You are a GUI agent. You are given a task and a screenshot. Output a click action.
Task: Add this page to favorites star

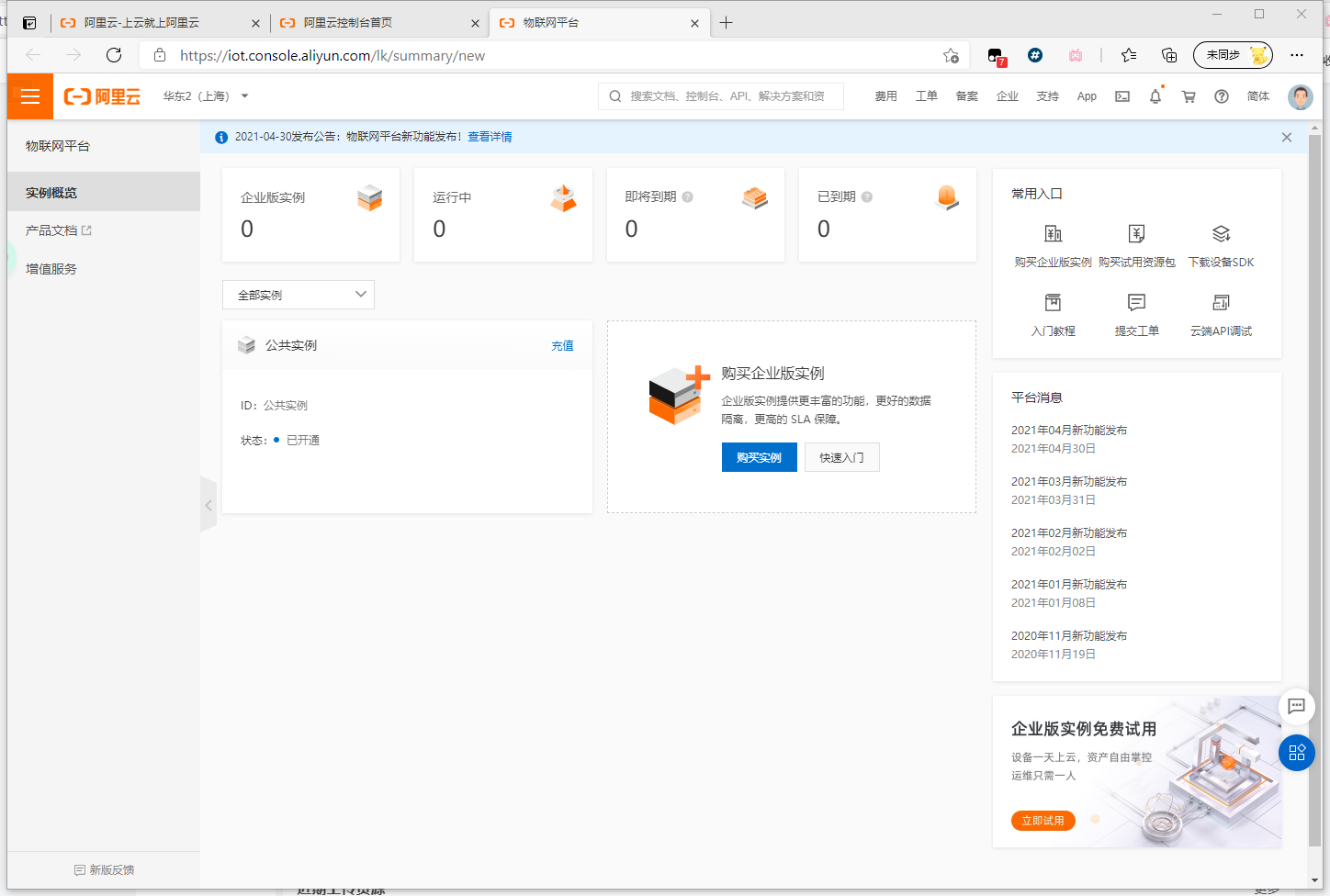click(x=951, y=55)
